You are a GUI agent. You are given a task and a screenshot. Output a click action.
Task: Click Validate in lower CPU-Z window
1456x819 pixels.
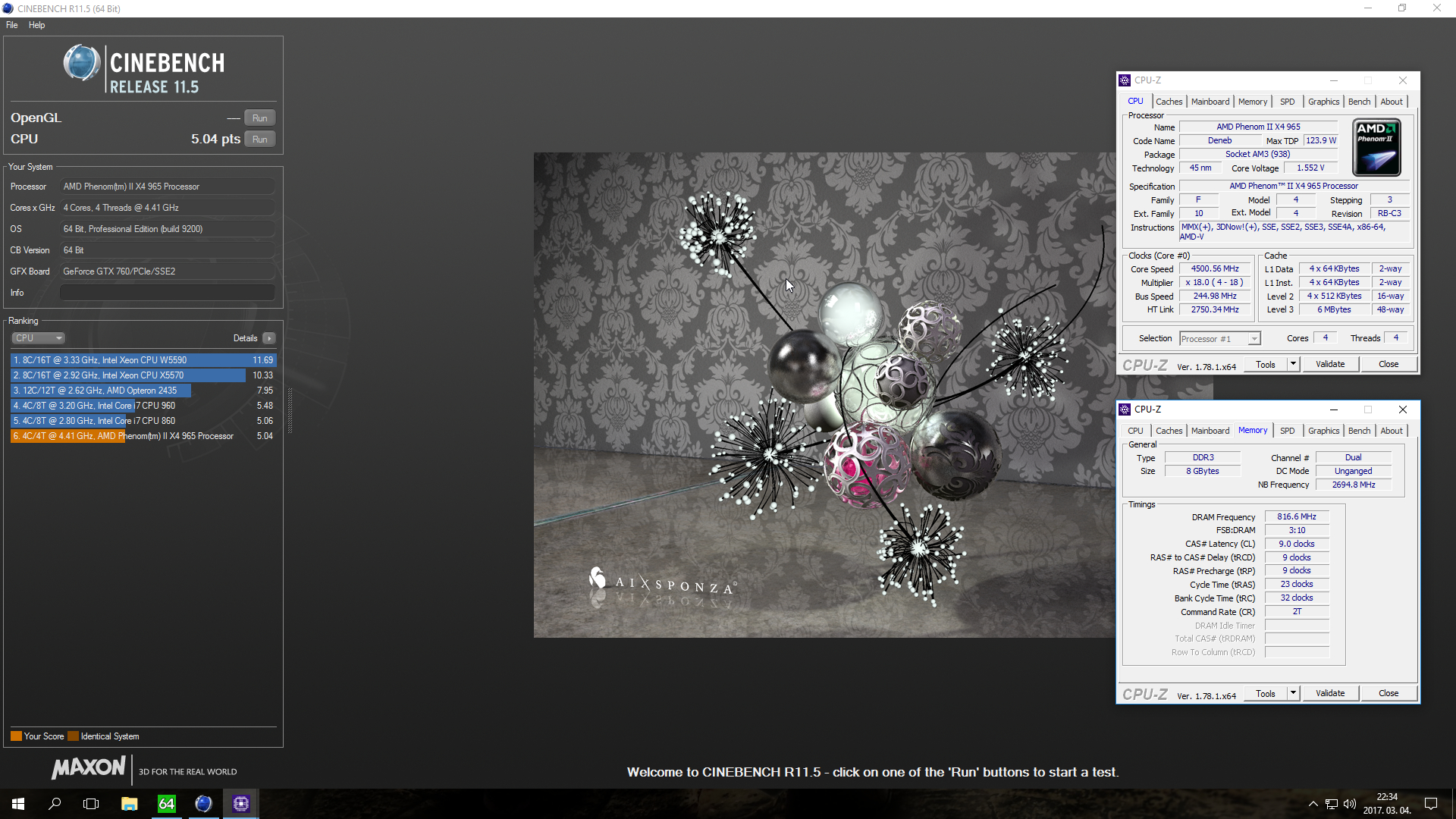tap(1330, 694)
